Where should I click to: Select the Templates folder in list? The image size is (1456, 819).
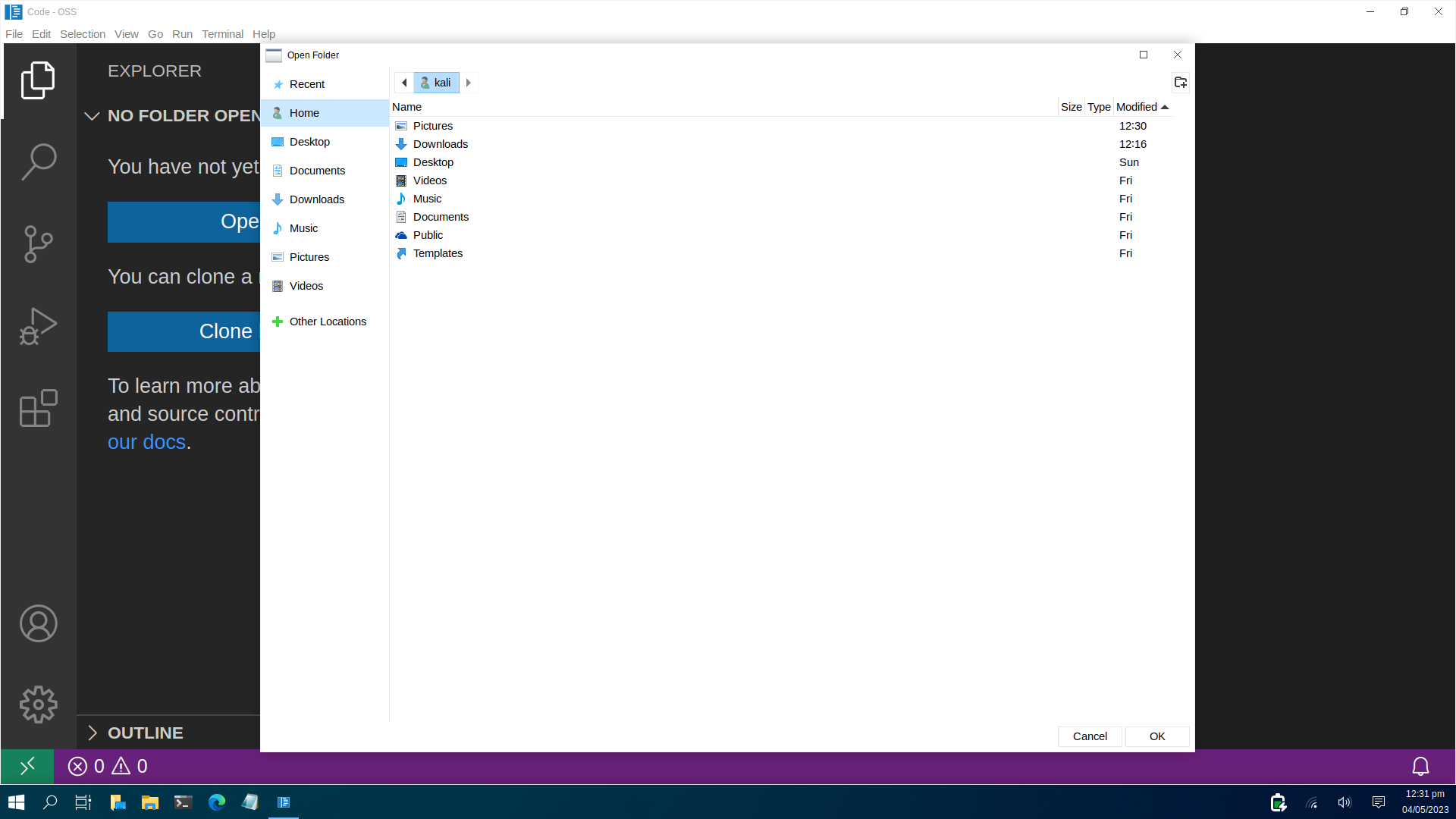tap(438, 253)
